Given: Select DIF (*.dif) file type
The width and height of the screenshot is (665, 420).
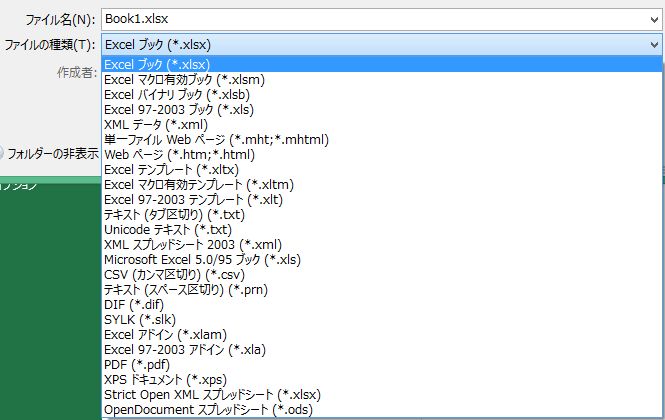Looking at the screenshot, I should [382, 305].
